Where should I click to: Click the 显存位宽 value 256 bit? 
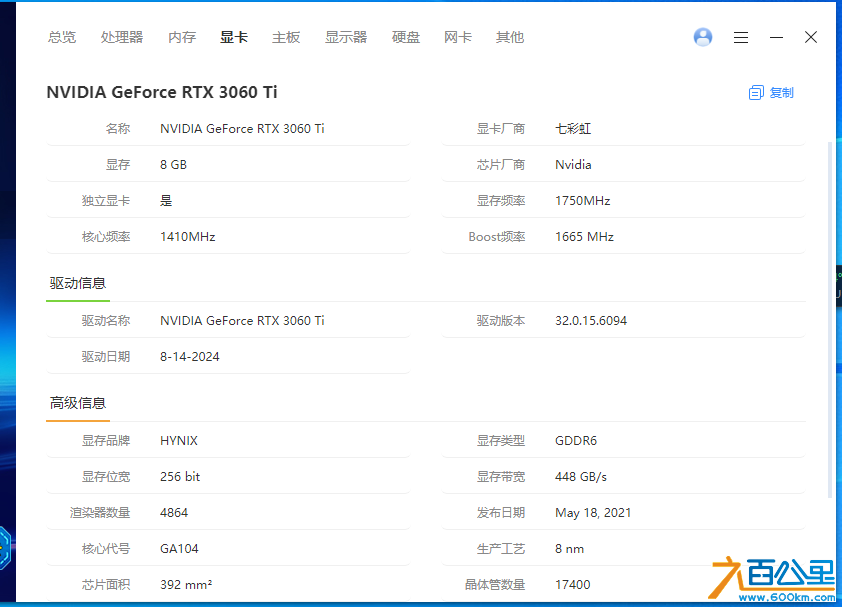180,477
